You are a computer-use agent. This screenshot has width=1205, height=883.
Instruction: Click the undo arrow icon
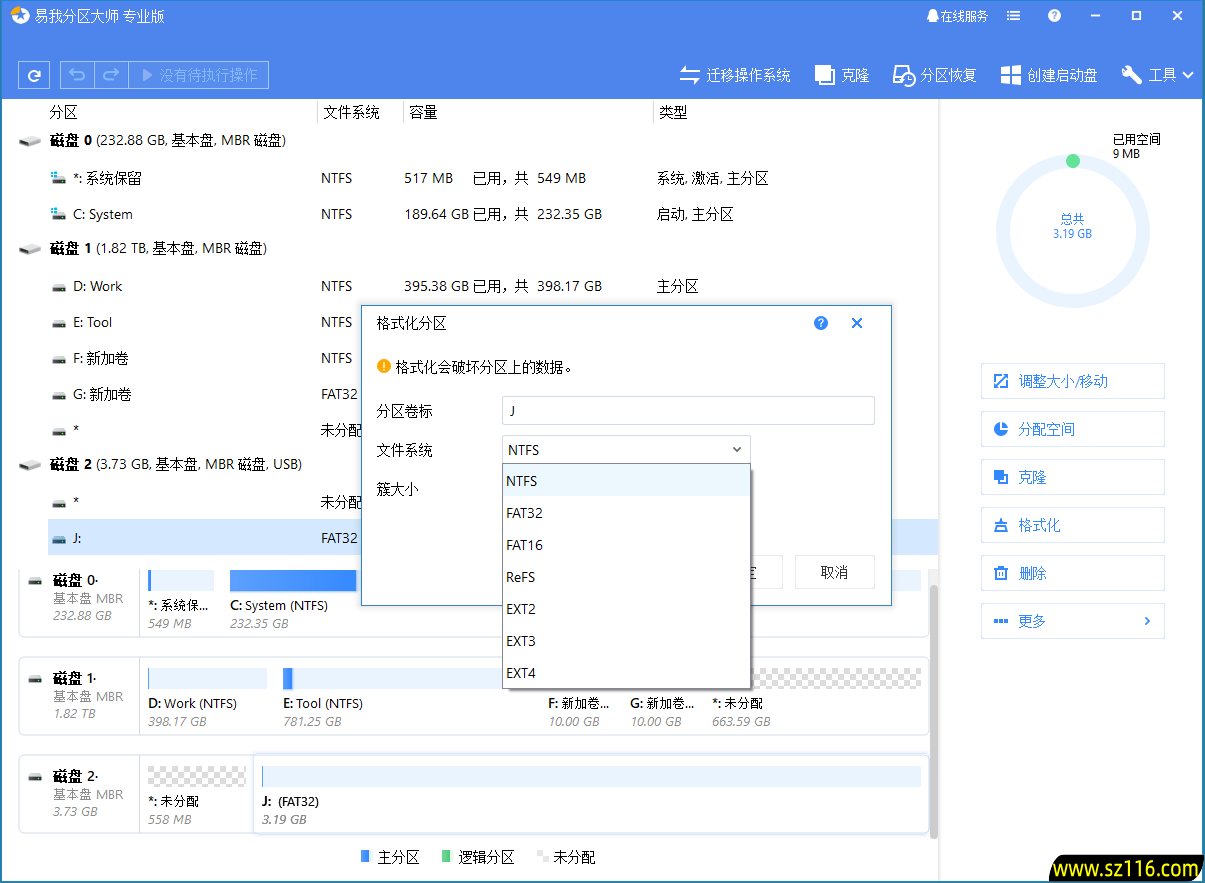(72, 74)
